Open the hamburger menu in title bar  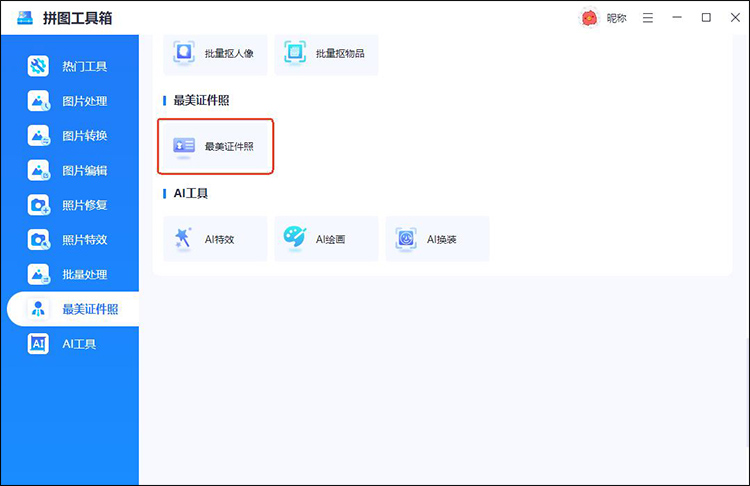pyautogui.click(x=648, y=18)
